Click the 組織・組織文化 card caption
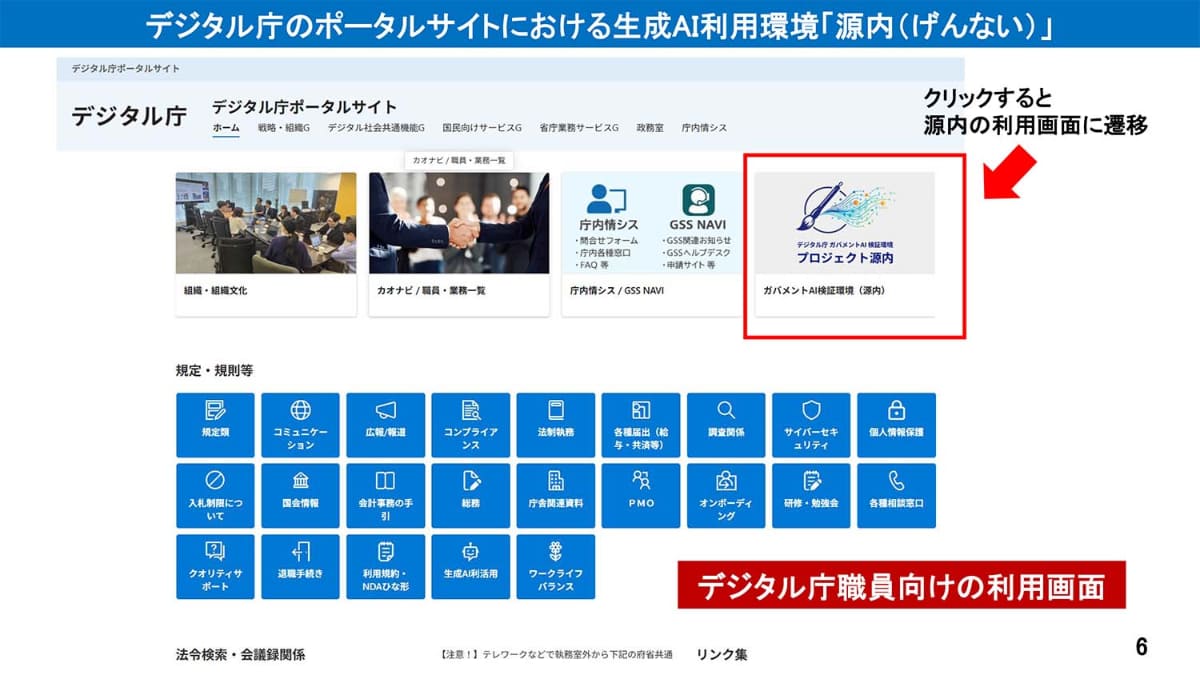 [215, 291]
